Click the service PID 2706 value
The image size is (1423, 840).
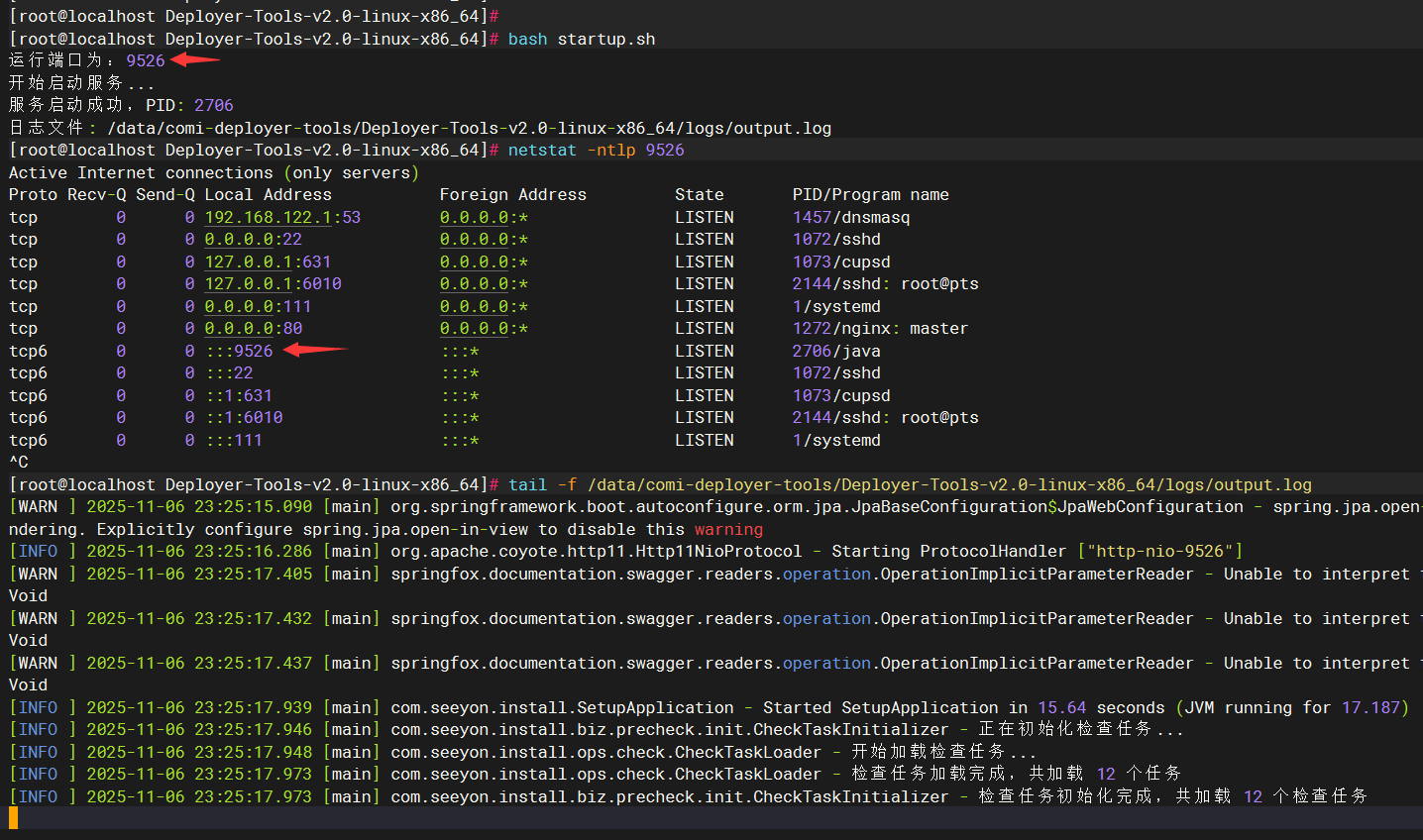coord(213,105)
